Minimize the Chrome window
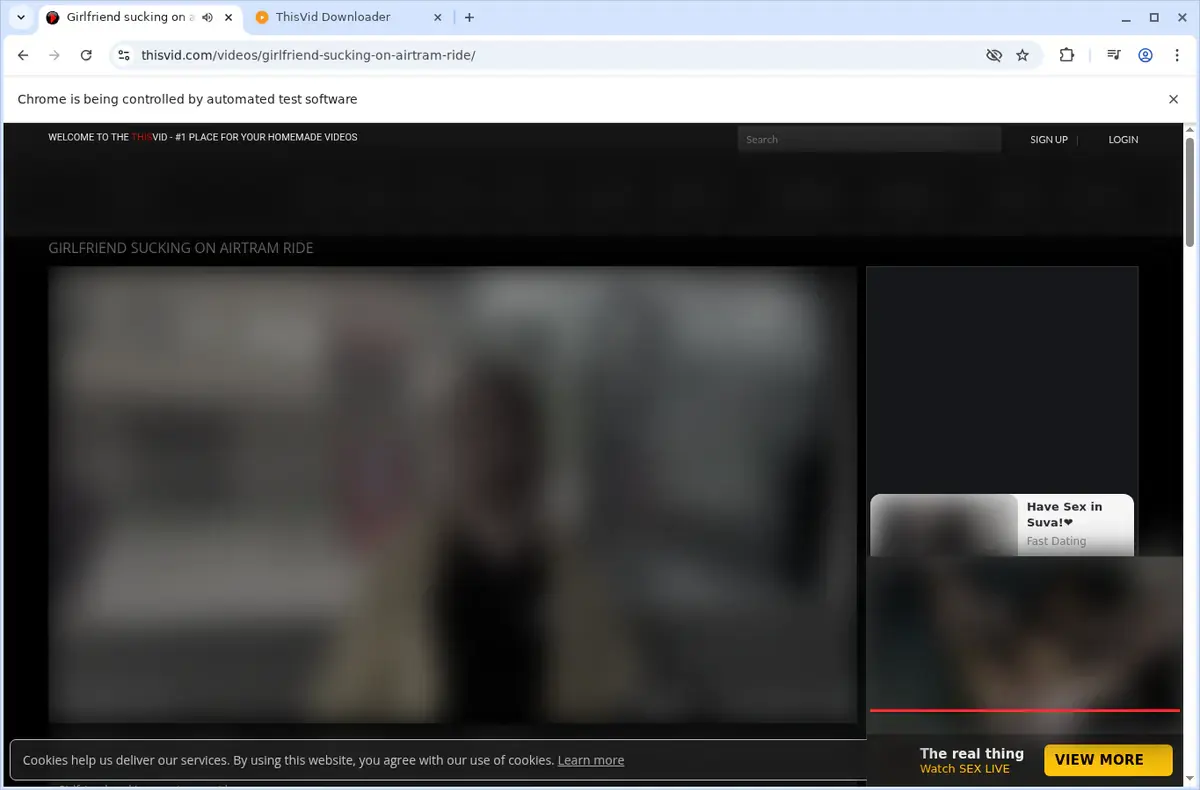1200x790 pixels. click(x=1125, y=17)
